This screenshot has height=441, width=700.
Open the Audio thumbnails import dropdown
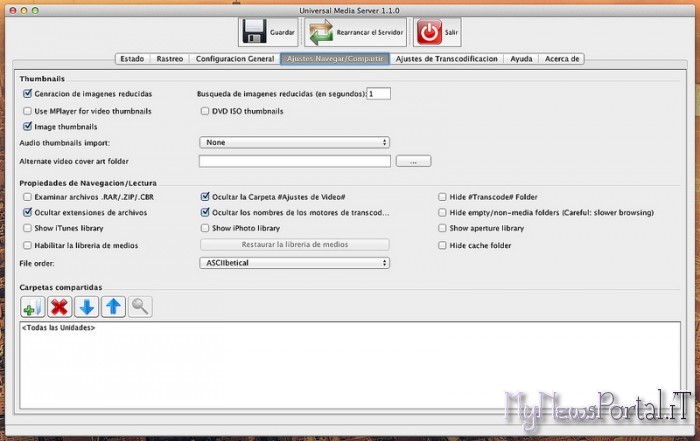295,142
